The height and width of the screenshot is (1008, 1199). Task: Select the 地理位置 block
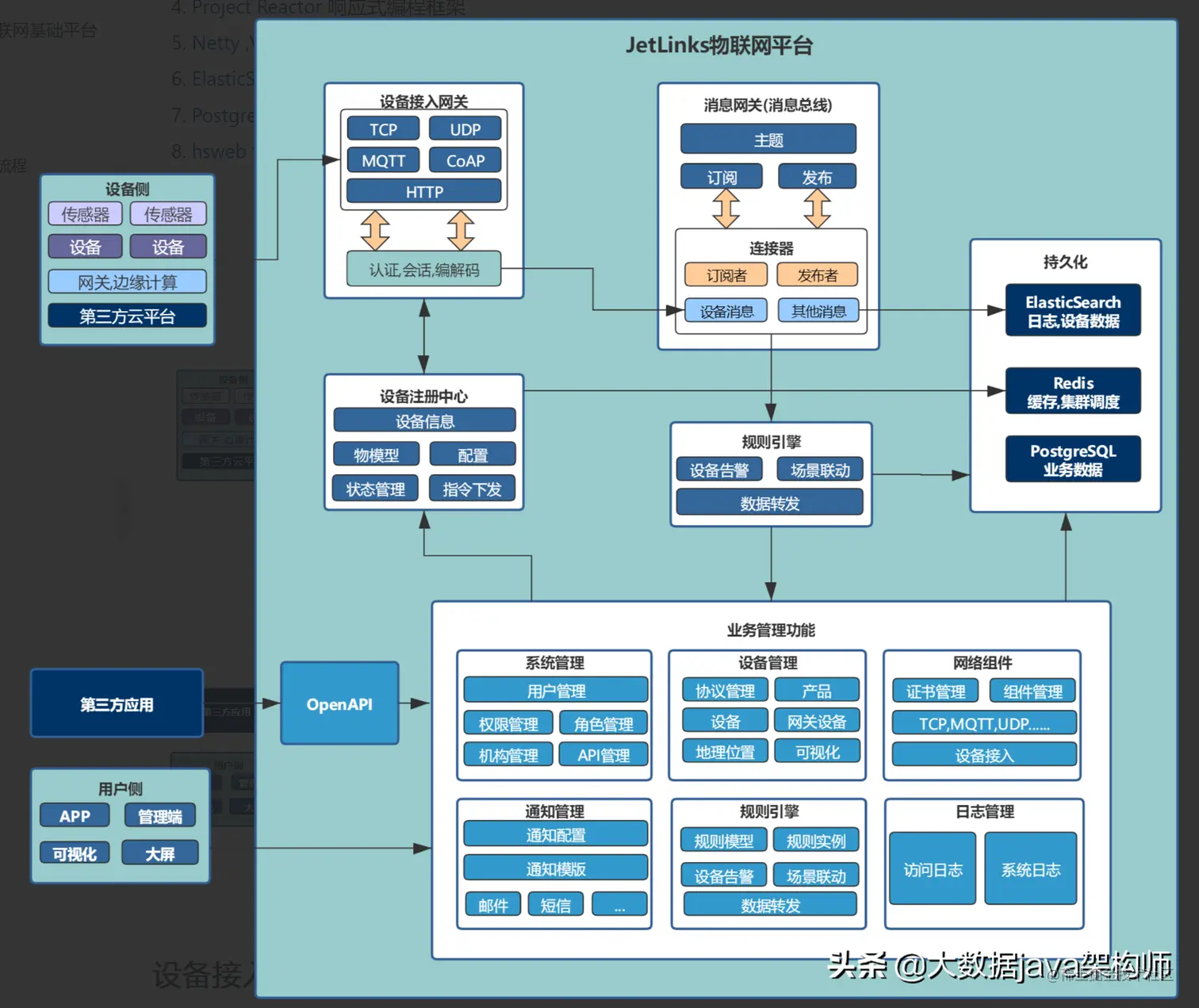point(725,752)
